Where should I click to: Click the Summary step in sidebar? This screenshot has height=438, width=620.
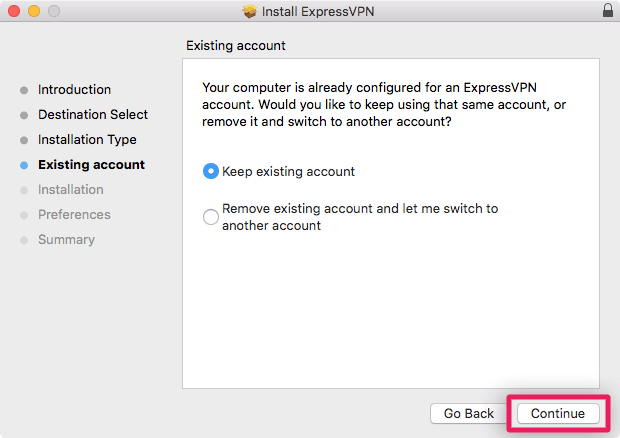click(x=66, y=240)
